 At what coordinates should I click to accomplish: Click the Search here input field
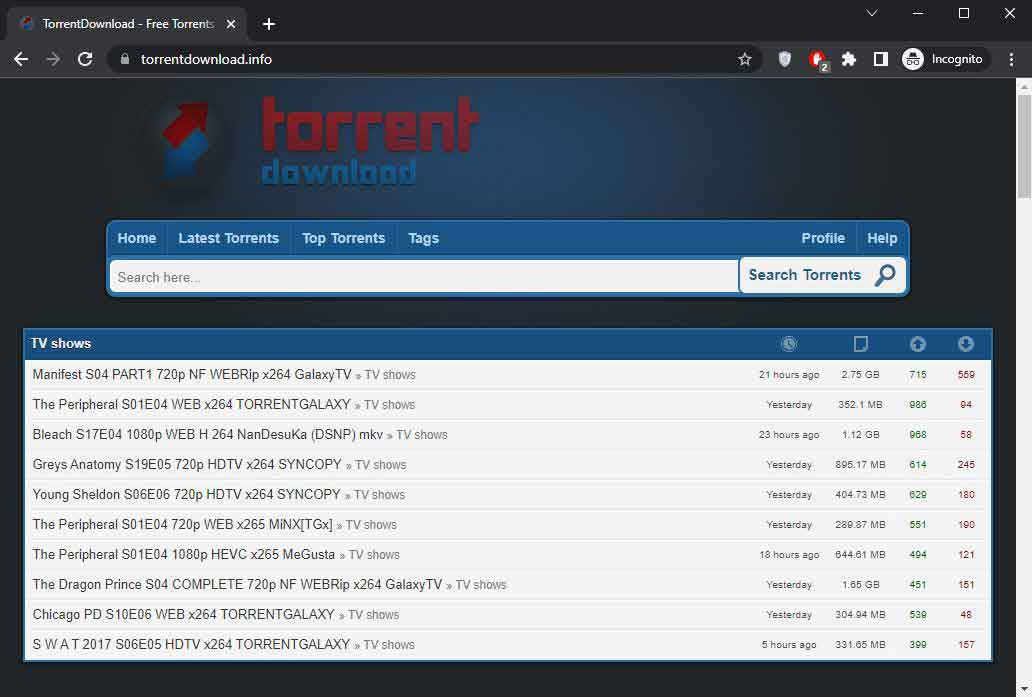(x=425, y=276)
